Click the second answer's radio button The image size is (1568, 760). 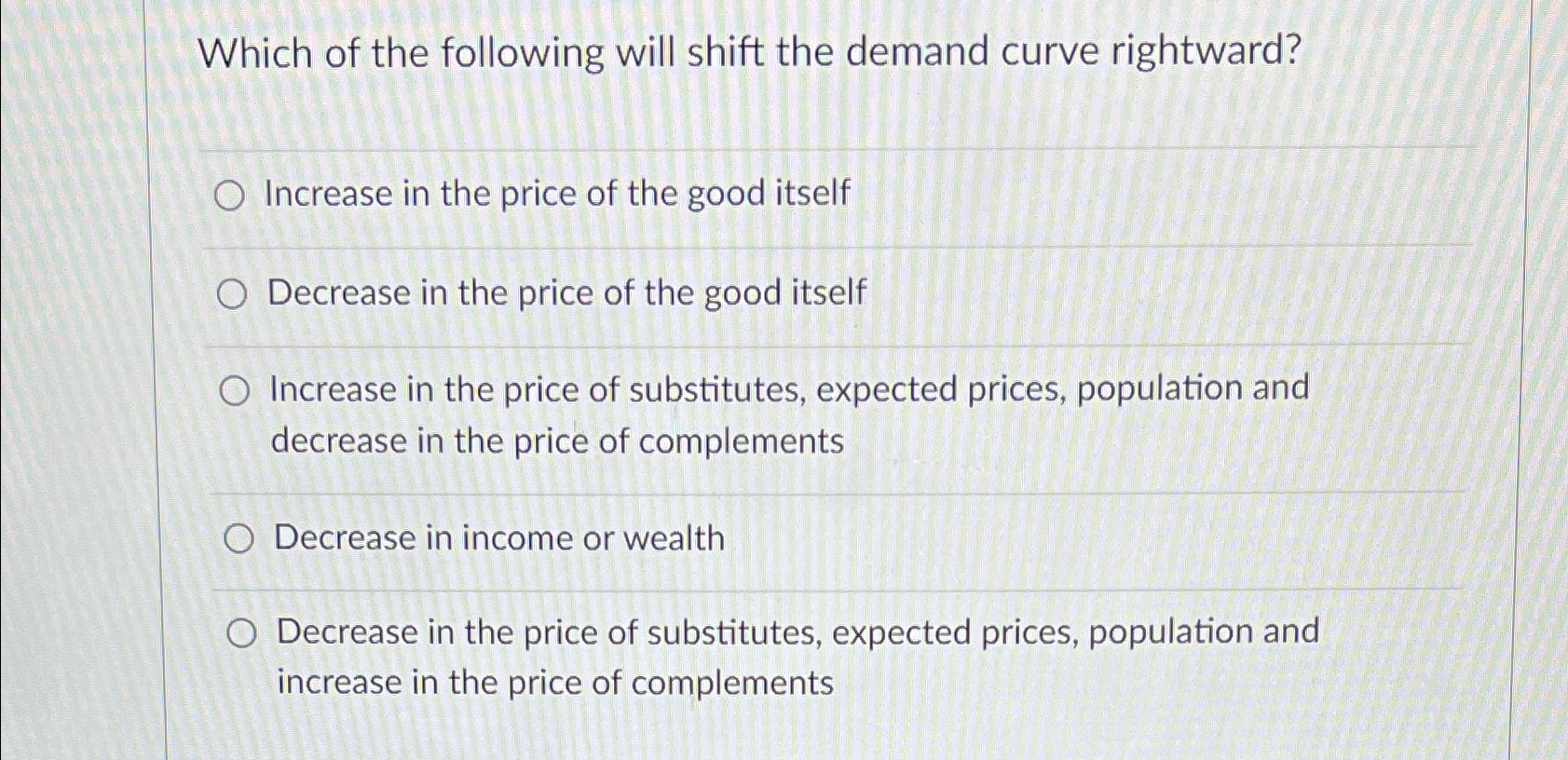pos(232,293)
